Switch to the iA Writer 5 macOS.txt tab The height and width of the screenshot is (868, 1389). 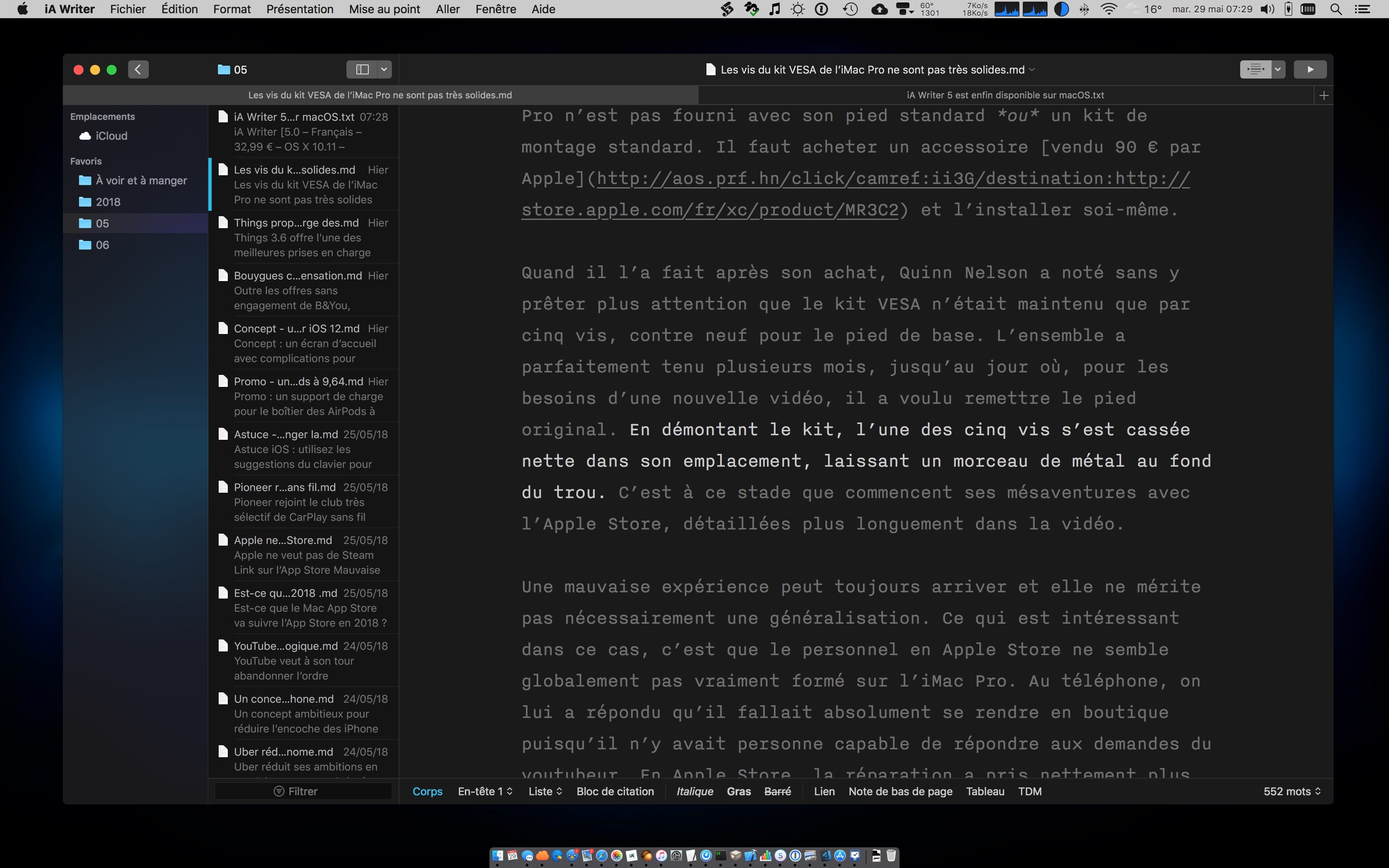[x=1005, y=95]
